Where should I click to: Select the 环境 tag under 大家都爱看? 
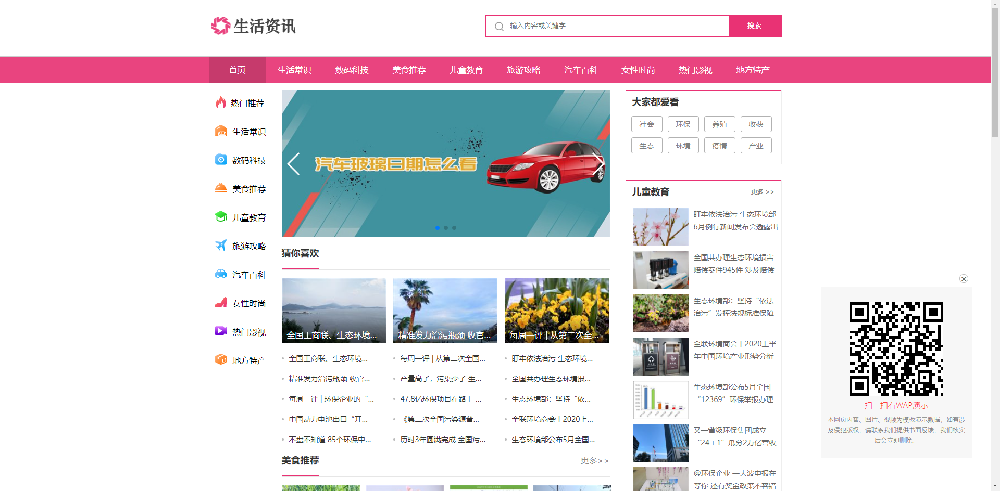(683, 145)
